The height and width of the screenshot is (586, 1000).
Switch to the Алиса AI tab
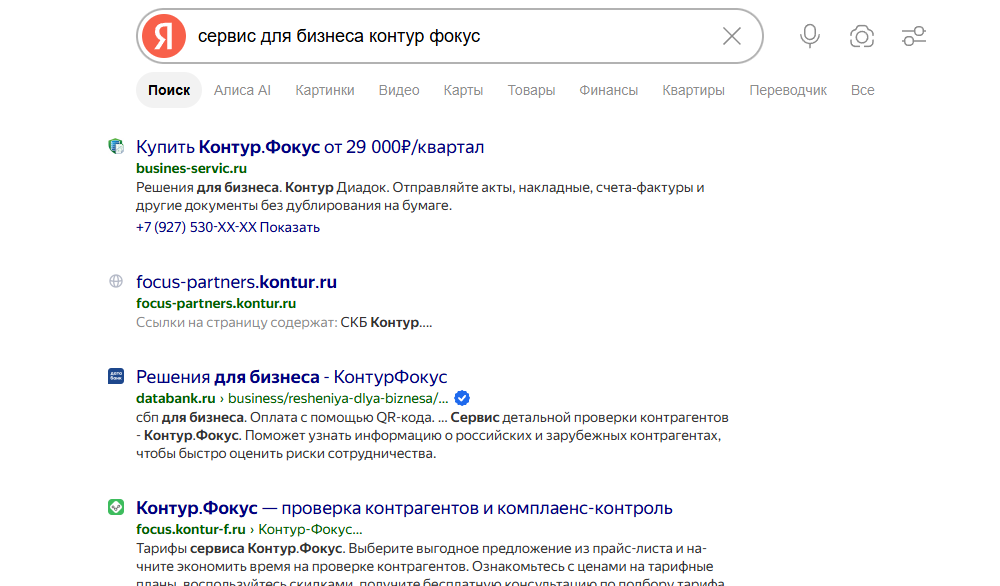(x=242, y=91)
